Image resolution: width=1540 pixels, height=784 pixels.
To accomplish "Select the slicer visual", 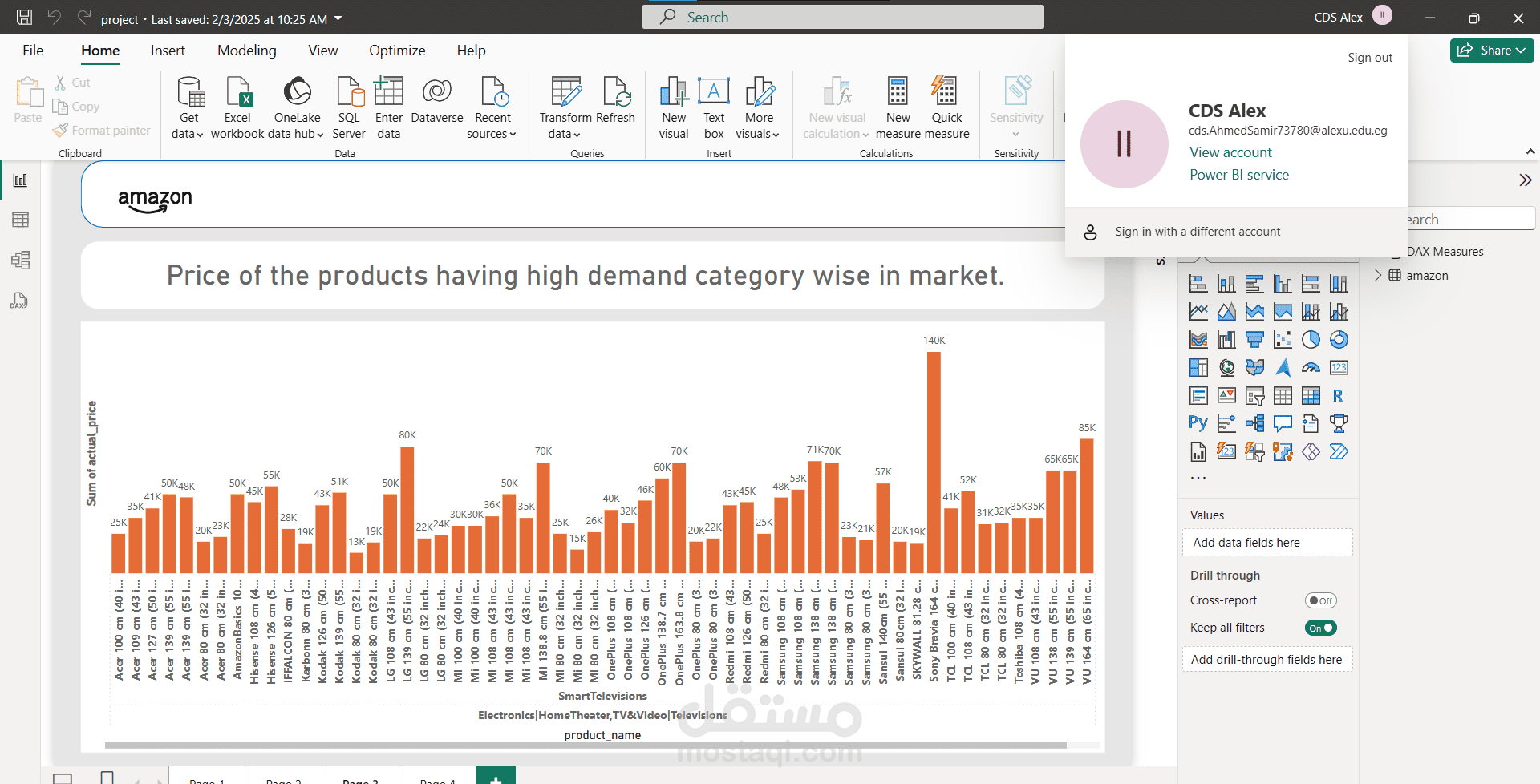I will click(x=1254, y=396).
